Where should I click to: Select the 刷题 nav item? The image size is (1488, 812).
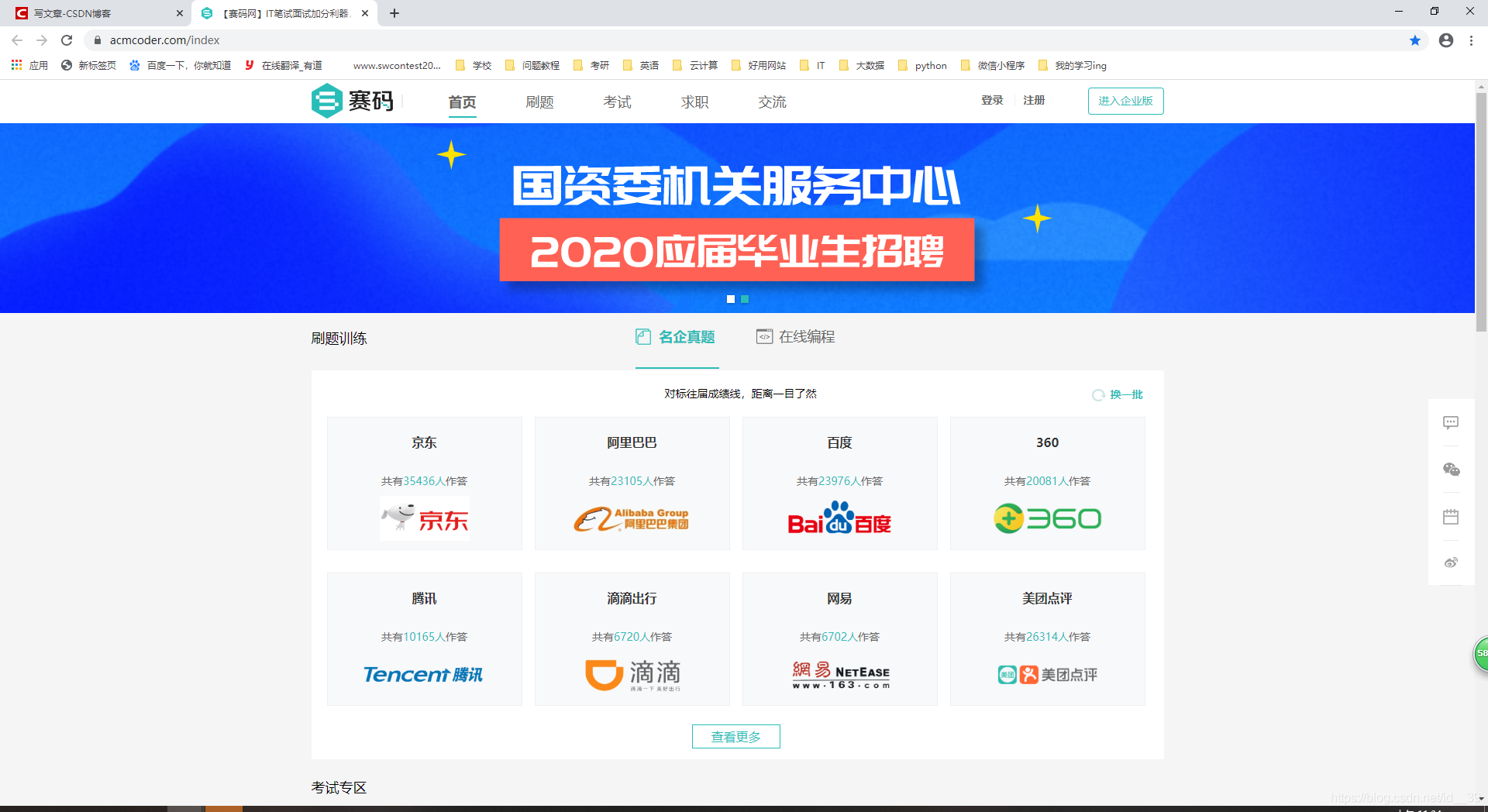pos(539,101)
